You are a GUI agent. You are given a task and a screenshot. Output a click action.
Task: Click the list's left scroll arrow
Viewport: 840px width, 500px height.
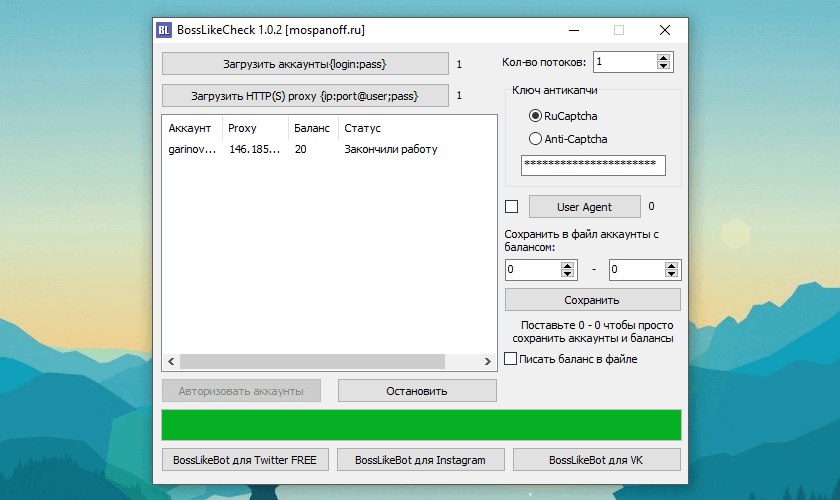click(x=171, y=362)
